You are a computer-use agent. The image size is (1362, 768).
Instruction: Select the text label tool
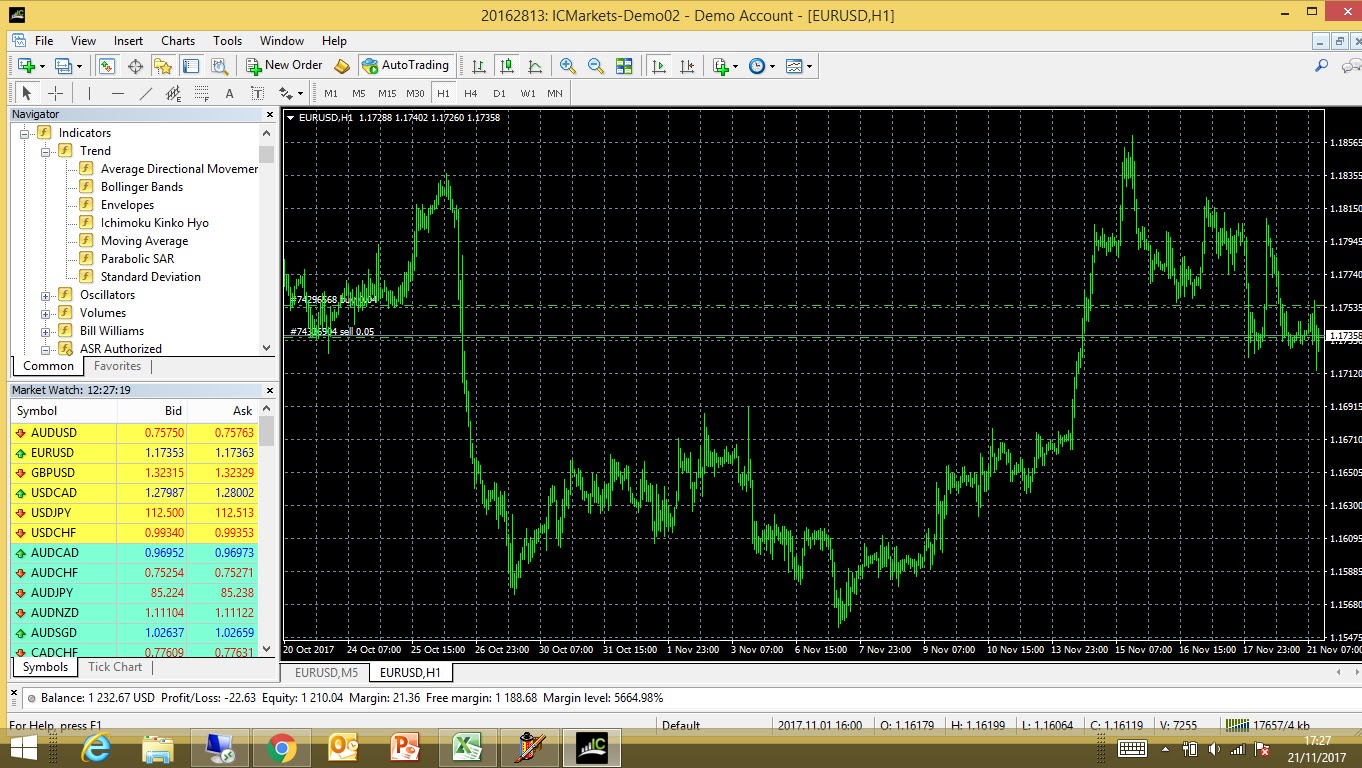click(x=257, y=93)
